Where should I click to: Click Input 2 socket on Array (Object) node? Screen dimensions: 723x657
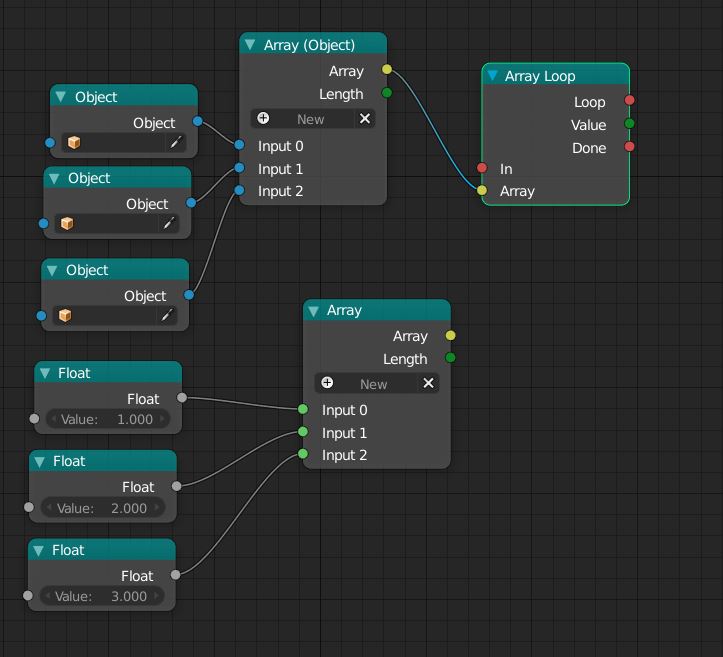coord(239,190)
